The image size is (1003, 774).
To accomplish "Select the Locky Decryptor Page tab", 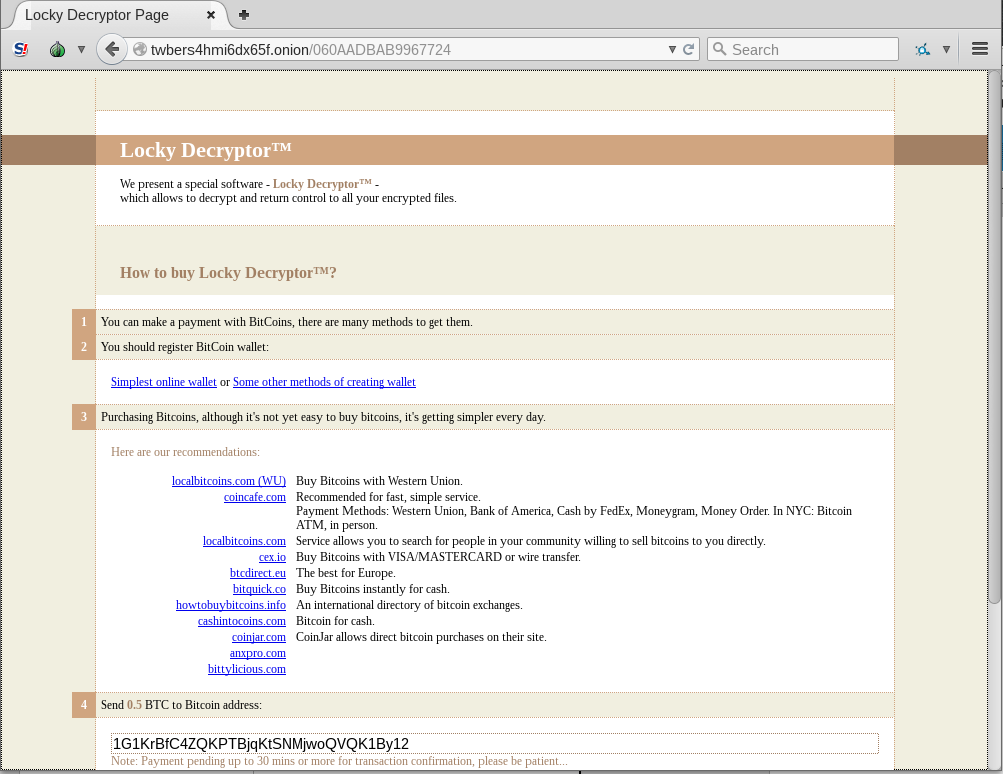I will [x=100, y=15].
